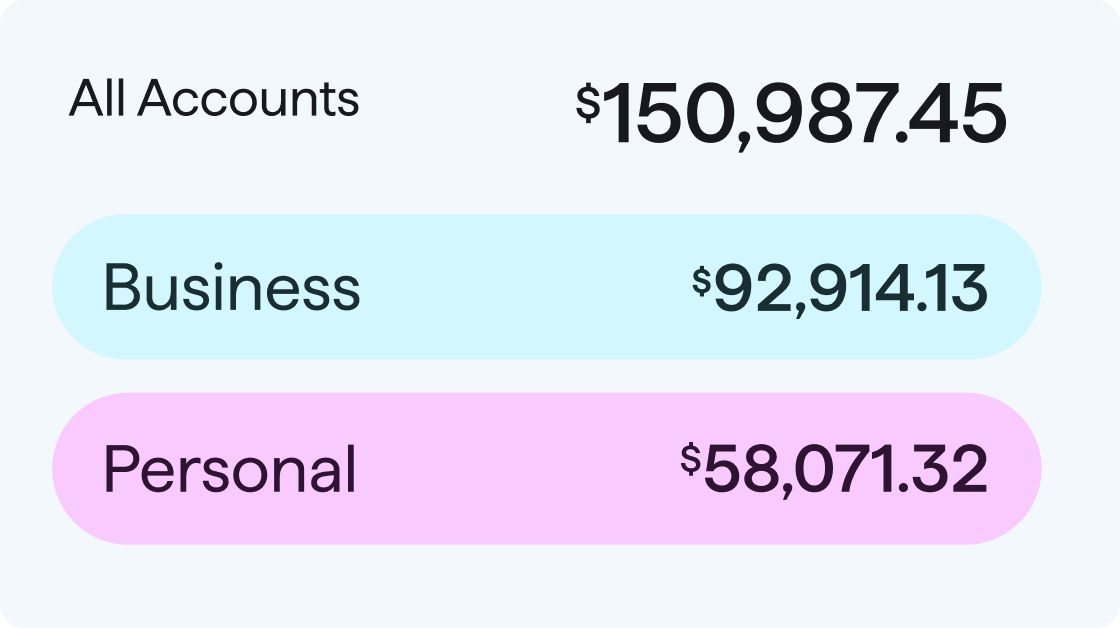1120x629 pixels.
Task: Click the cyan Business account pill
Action: coord(547,286)
